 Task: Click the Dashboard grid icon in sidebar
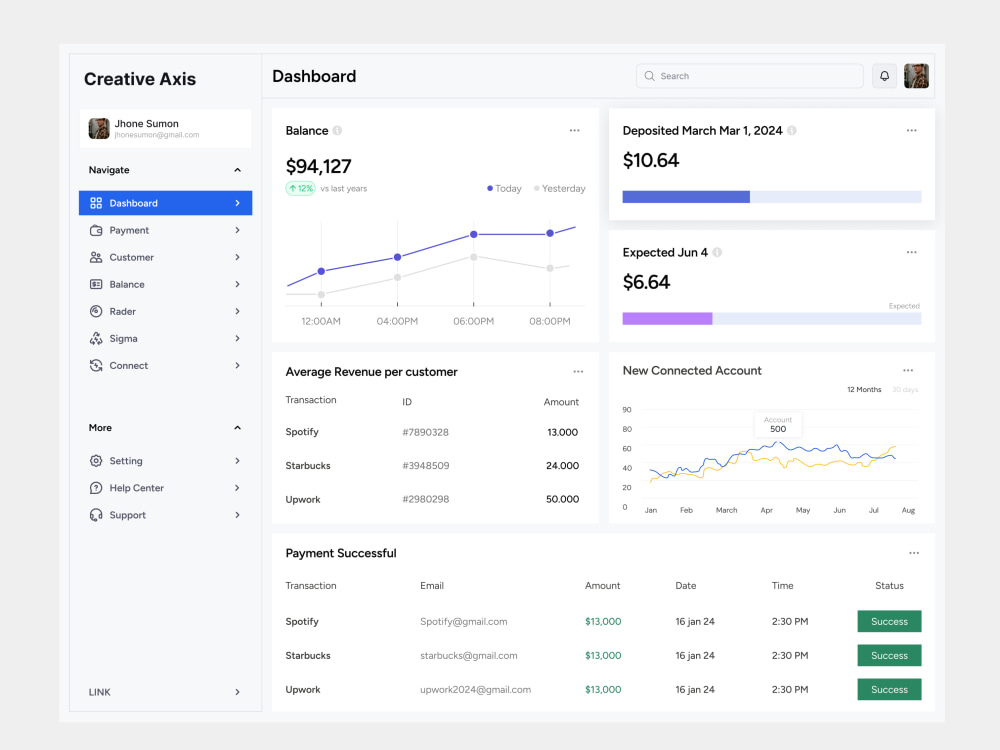coord(96,203)
